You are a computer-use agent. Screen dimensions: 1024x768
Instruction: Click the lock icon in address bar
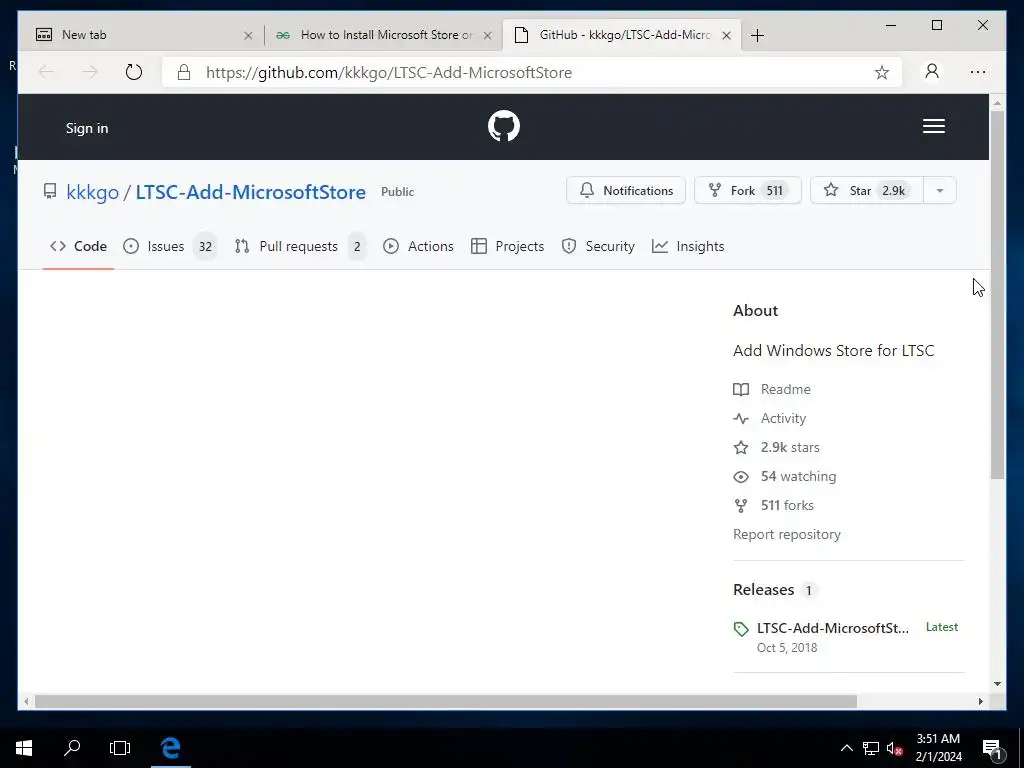click(184, 72)
